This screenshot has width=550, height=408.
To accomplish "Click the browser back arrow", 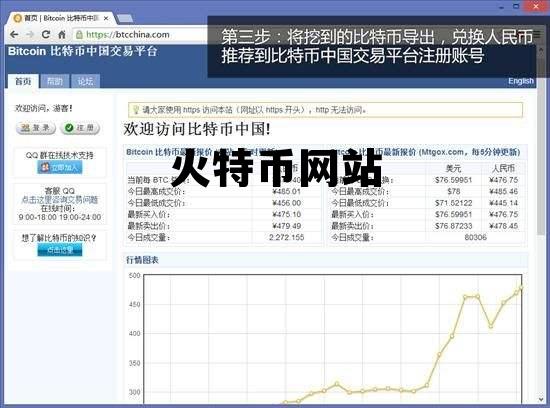I will tap(14, 34).
